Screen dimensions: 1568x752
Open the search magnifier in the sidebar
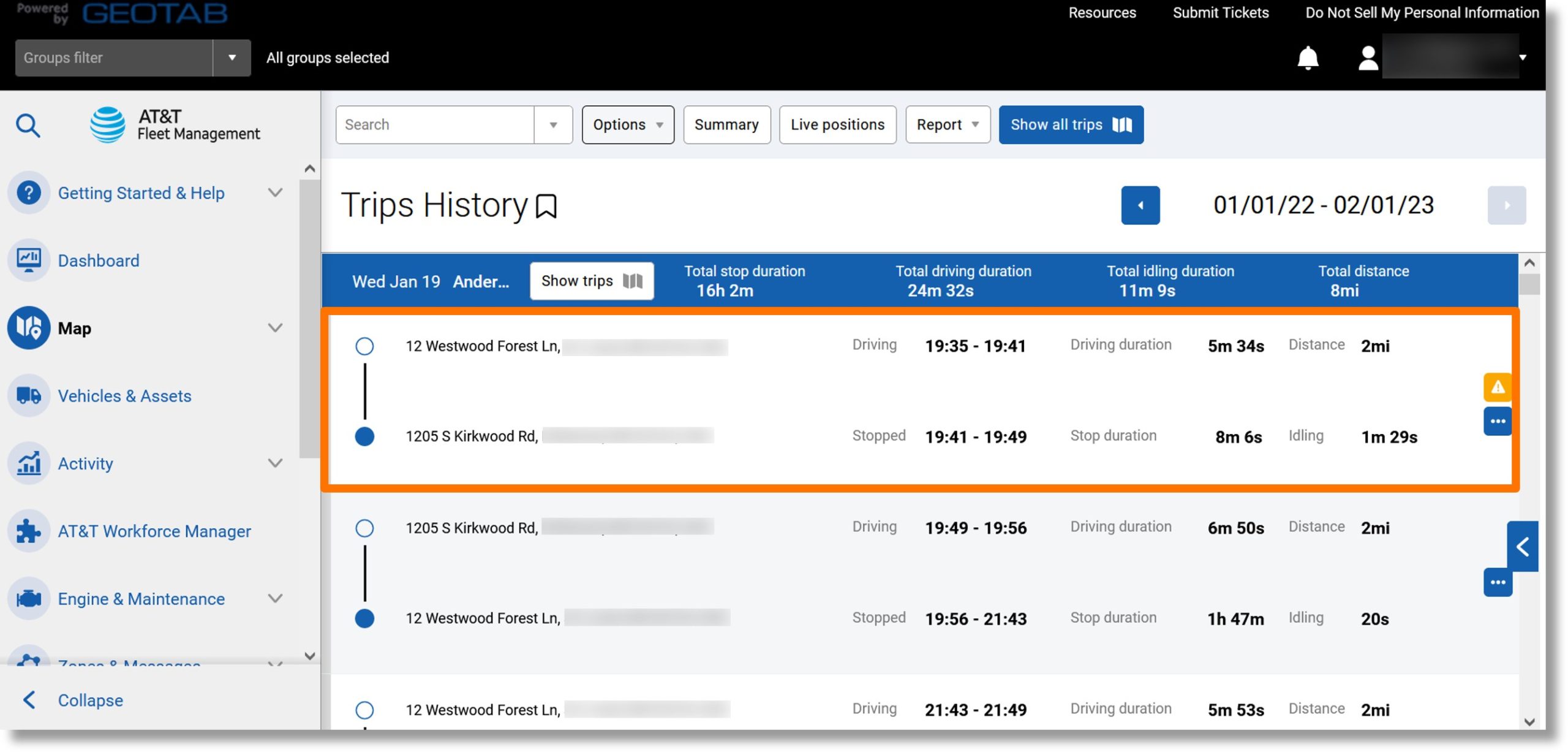tap(28, 125)
